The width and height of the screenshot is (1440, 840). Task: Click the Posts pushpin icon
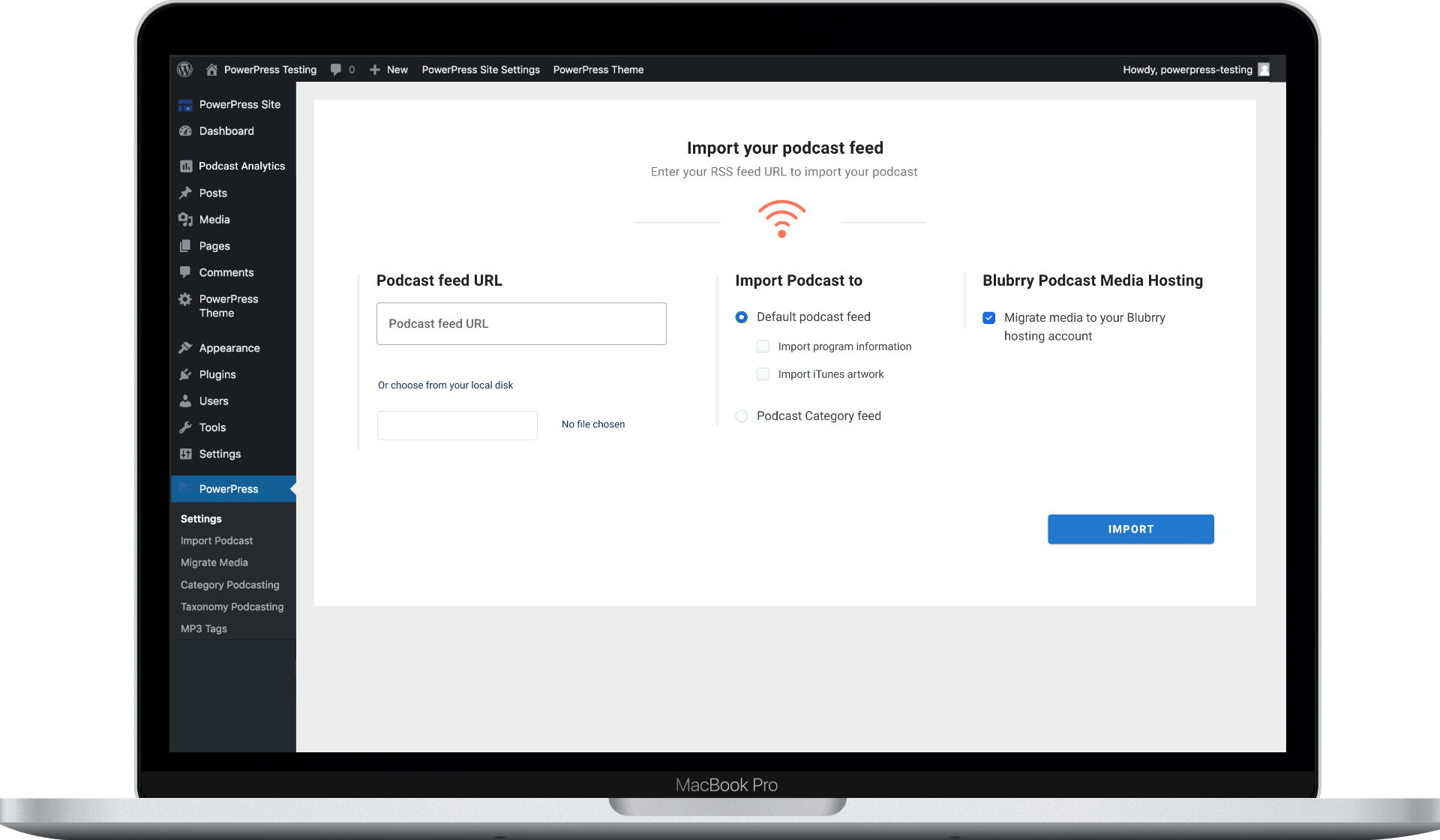[185, 193]
